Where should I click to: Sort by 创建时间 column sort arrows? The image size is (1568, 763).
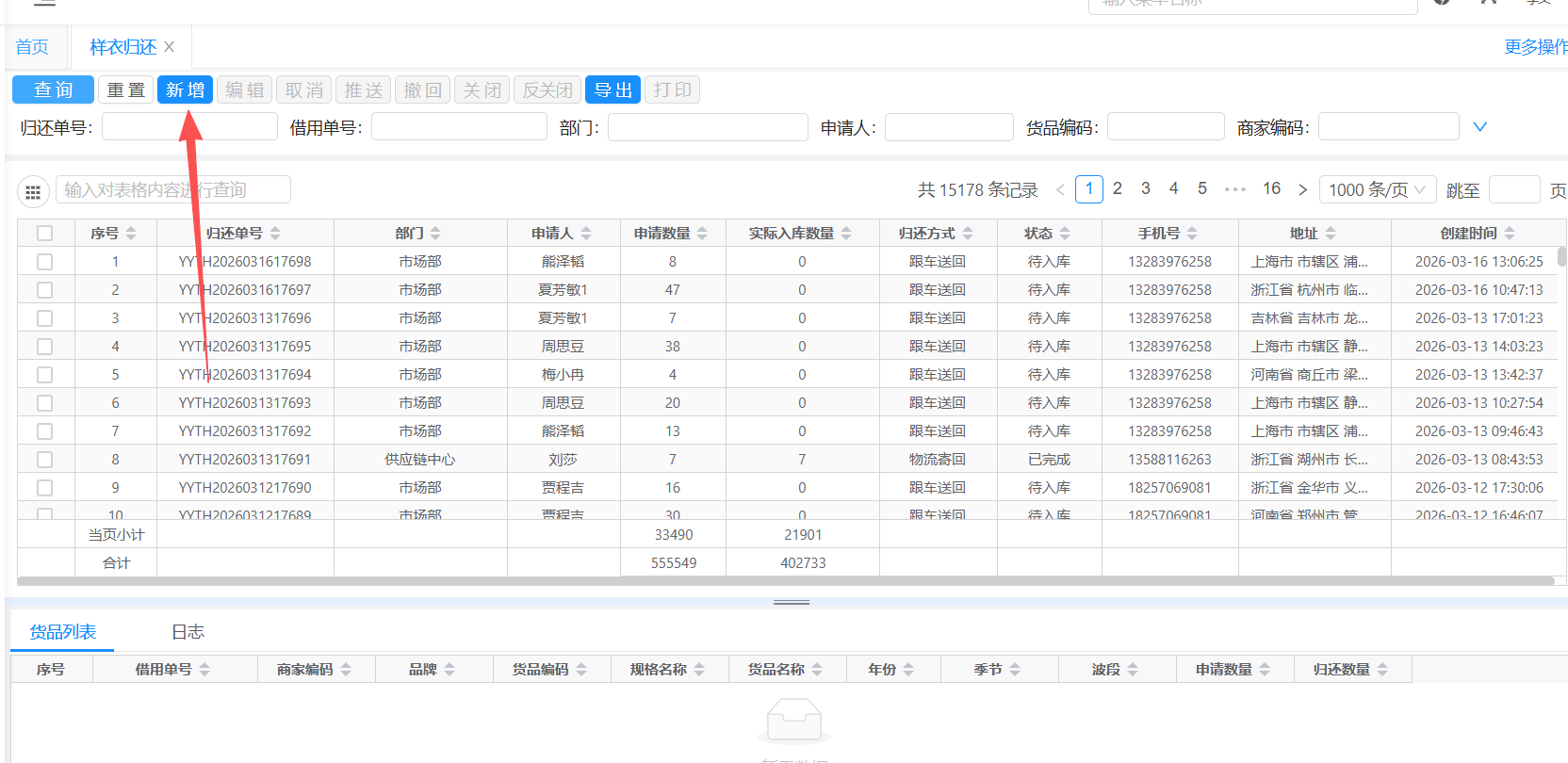pyautogui.click(x=1510, y=234)
